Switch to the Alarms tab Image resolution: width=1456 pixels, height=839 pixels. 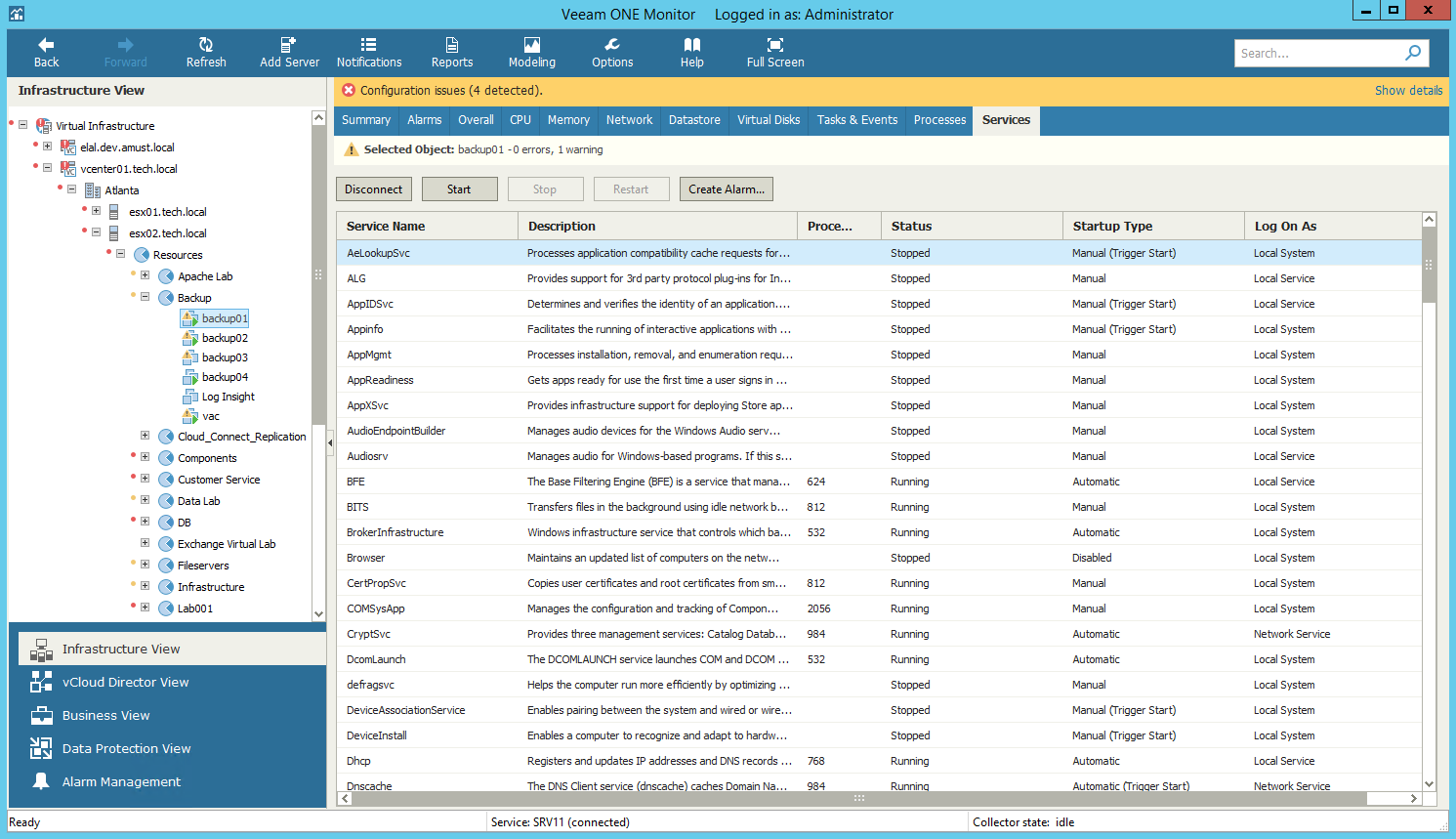tap(425, 120)
